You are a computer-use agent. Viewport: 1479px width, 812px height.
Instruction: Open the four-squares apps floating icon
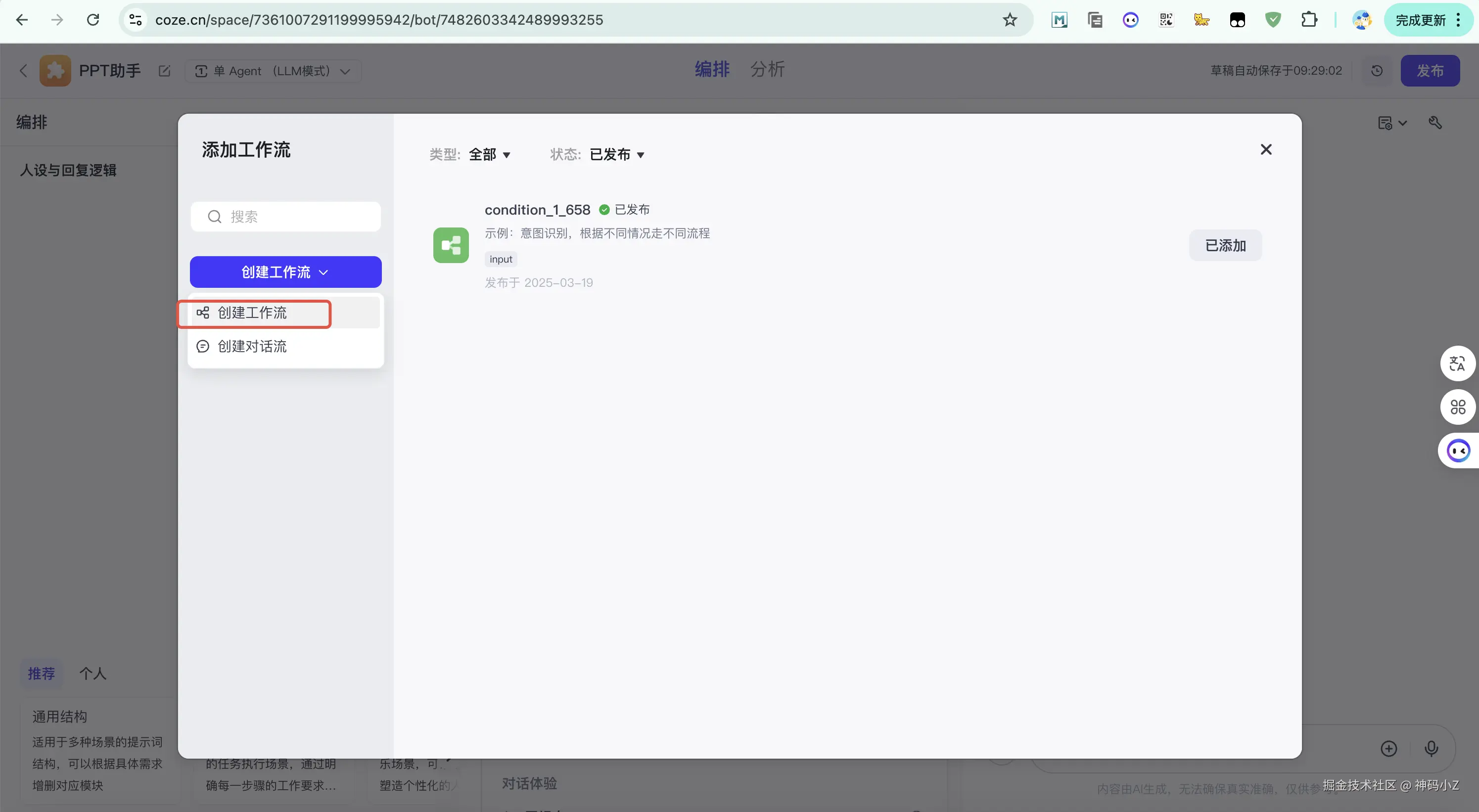coord(1457,407)
